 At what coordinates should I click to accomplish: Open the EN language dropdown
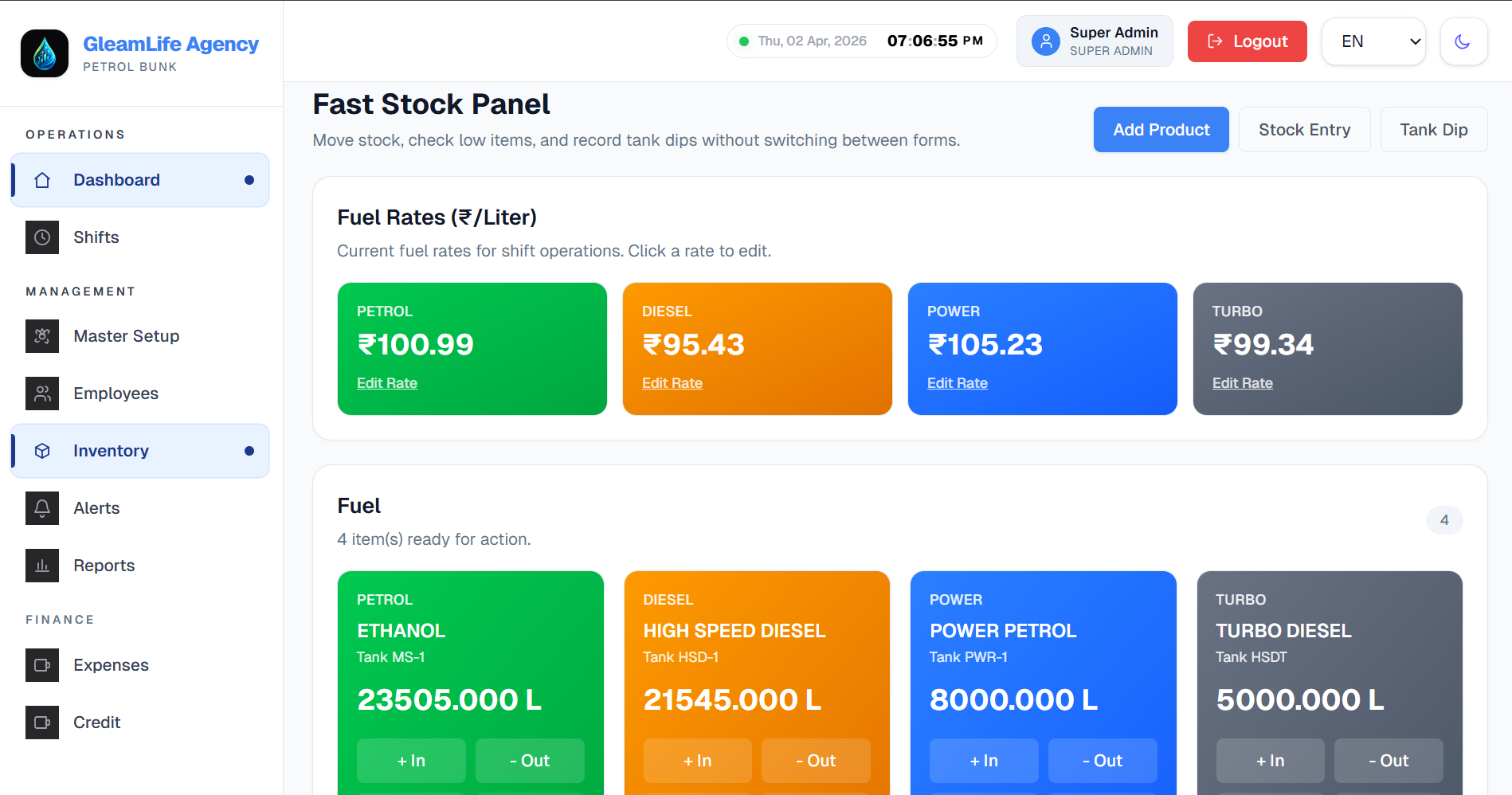pos(1373,41)
